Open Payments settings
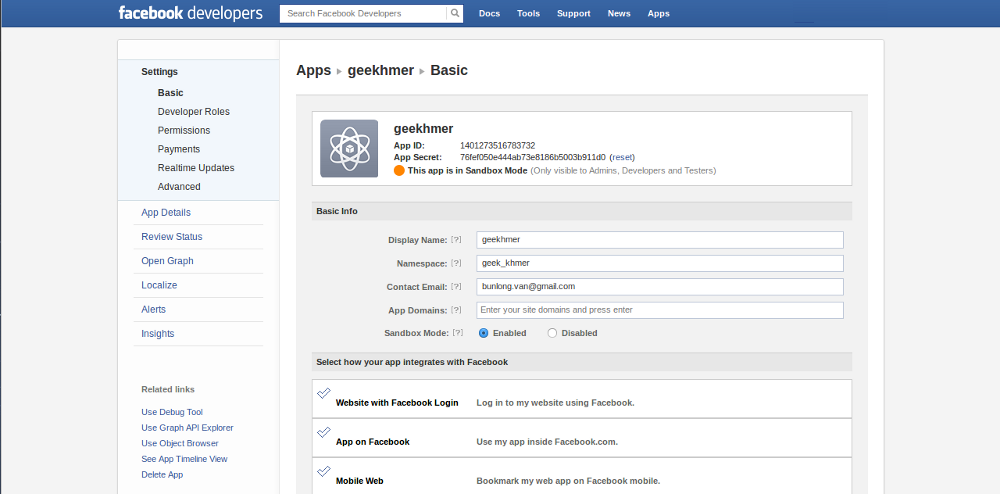Screen dimensions: 1000x494 coord(179,149)
